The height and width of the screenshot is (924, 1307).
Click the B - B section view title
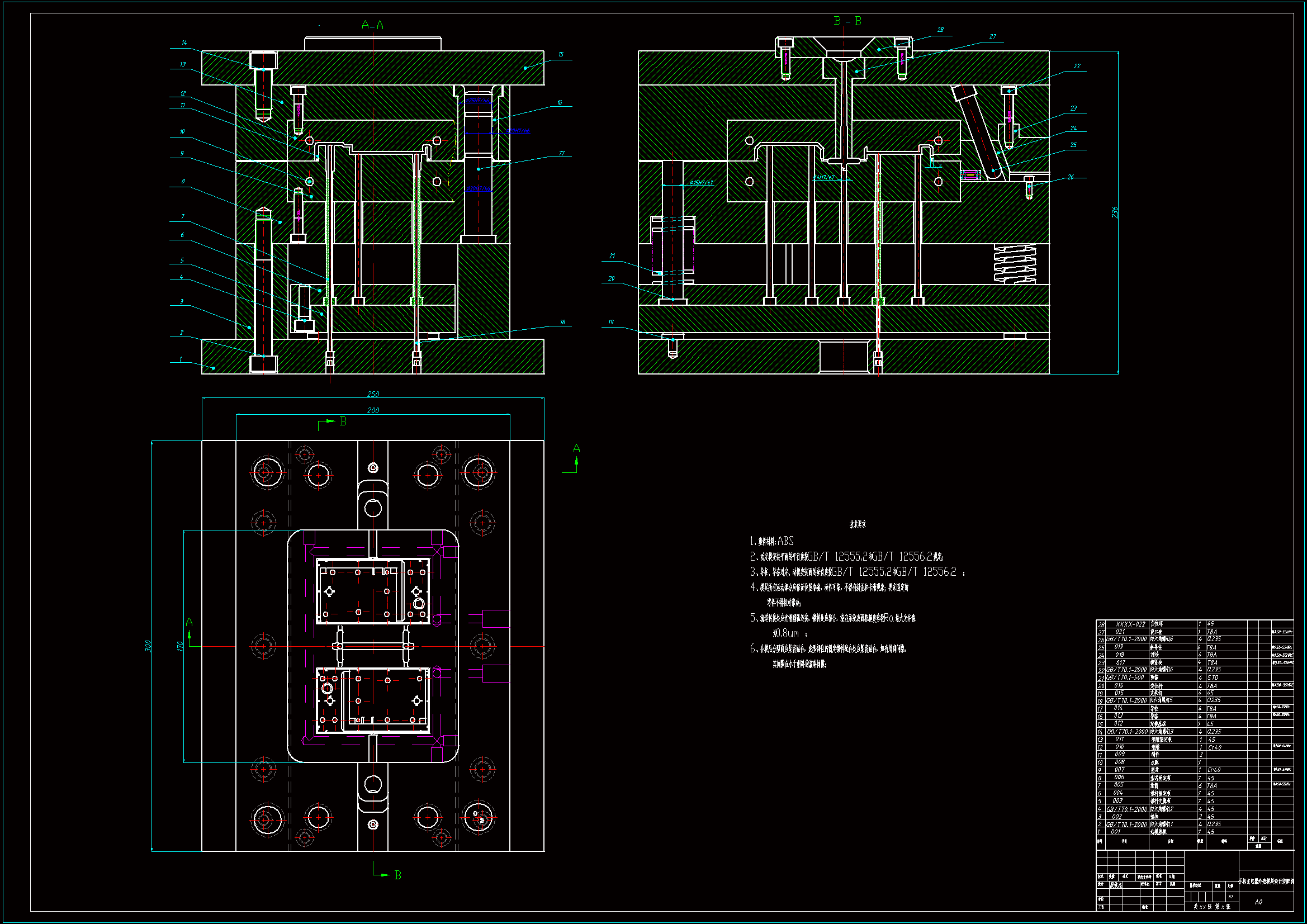click(847, 21)
